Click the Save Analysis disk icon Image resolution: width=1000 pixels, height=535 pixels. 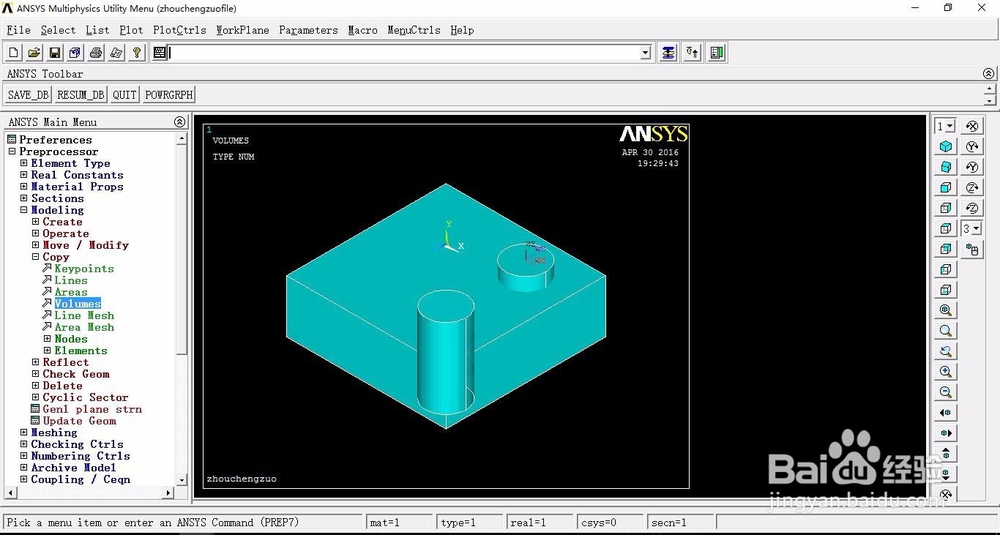point(55,53)
